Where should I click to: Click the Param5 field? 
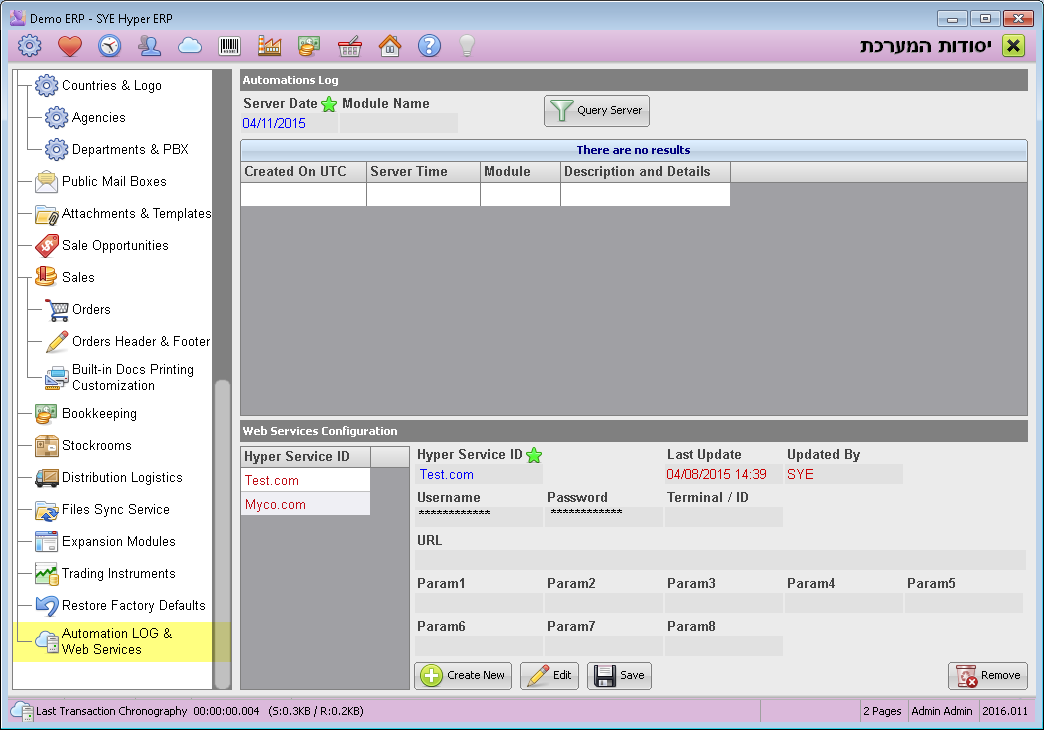tap(963, 603)
